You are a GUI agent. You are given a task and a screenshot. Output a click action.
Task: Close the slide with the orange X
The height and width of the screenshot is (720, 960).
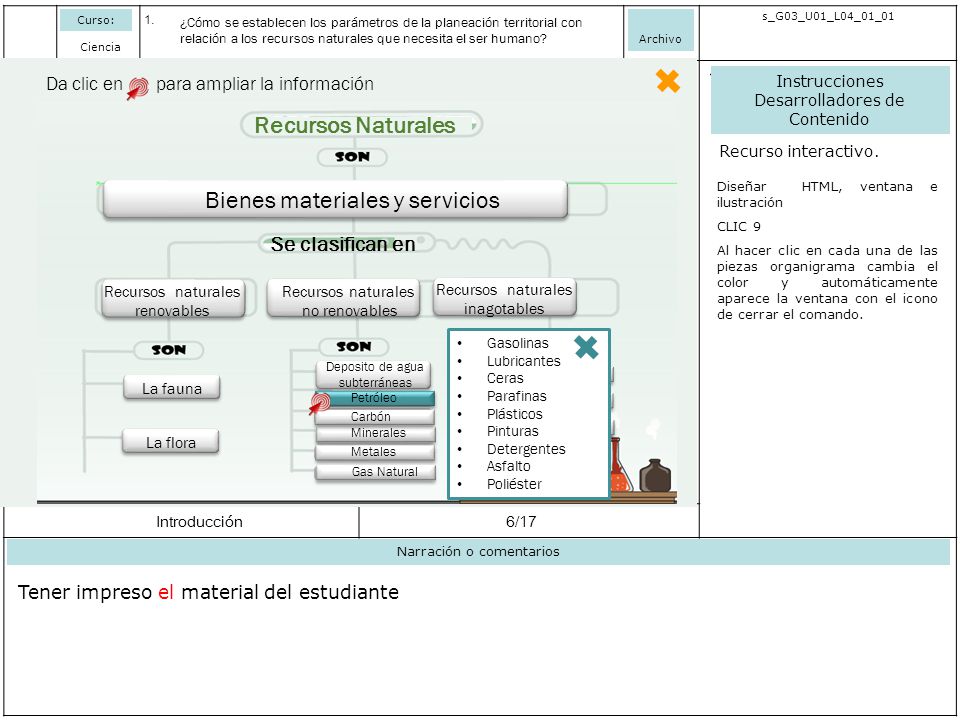[668, 81]
